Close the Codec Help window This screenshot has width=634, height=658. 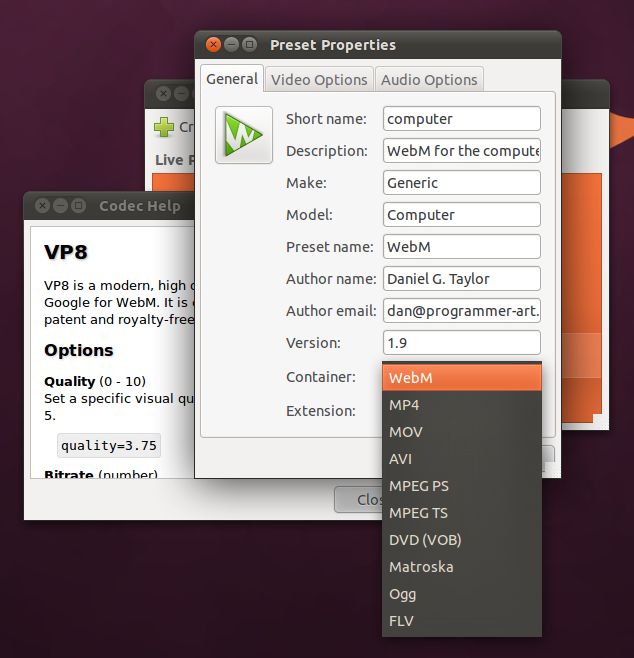point(42,206)
